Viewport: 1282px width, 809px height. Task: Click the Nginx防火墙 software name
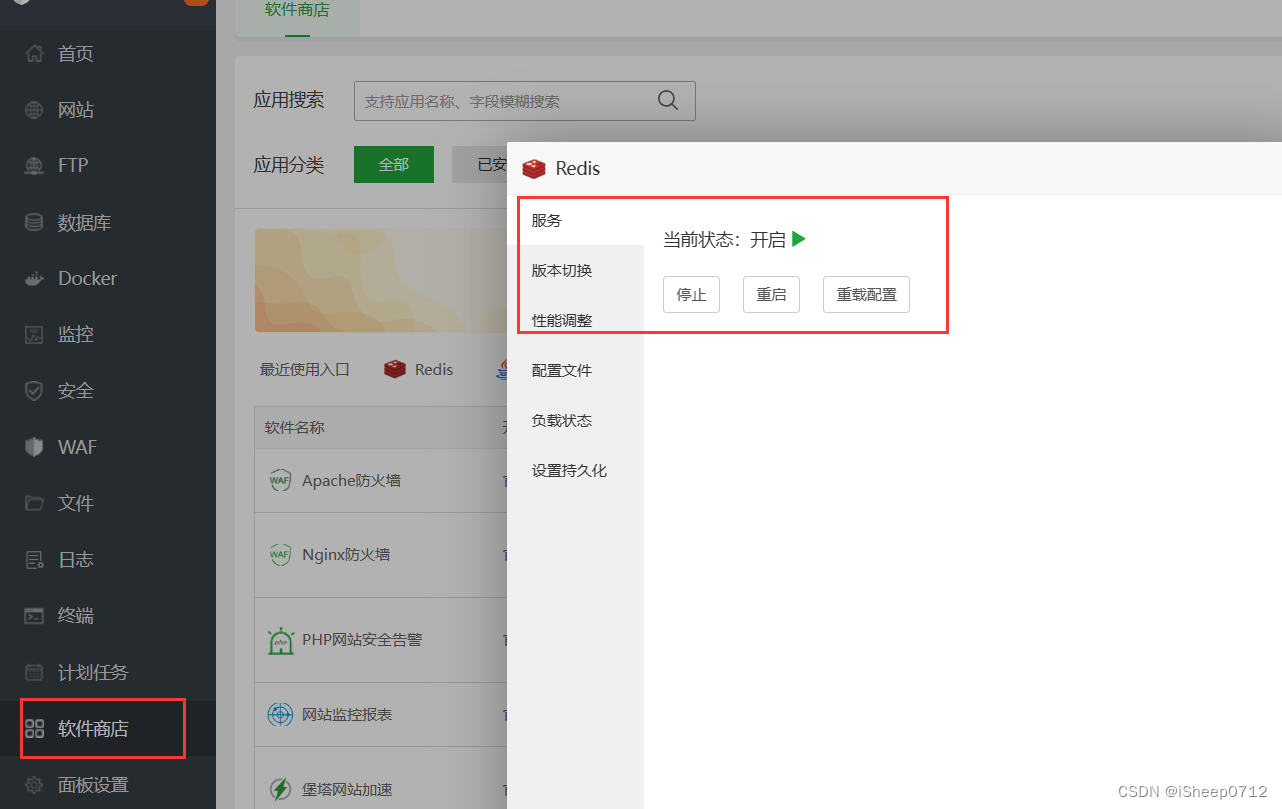click(x=346, y=554)
